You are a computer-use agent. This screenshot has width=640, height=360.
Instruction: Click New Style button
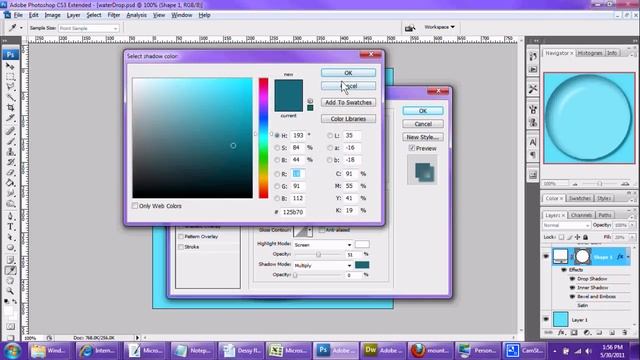(422, 137)
